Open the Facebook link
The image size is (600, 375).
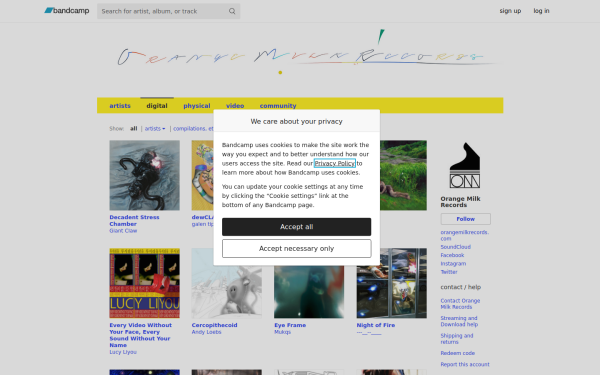click(x=452, y=255)
